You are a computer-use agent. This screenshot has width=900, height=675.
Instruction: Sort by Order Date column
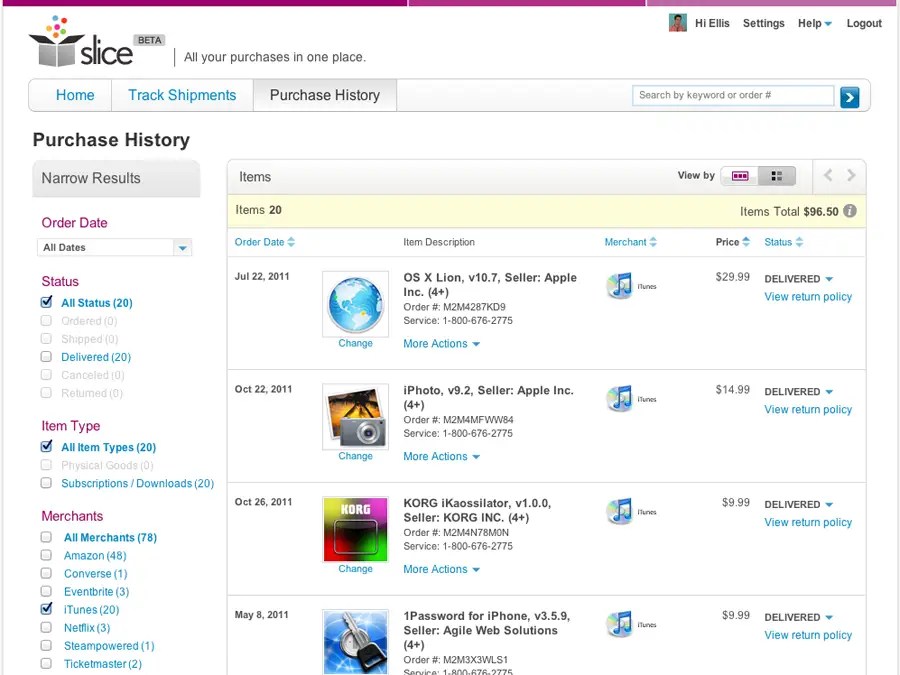265,242
